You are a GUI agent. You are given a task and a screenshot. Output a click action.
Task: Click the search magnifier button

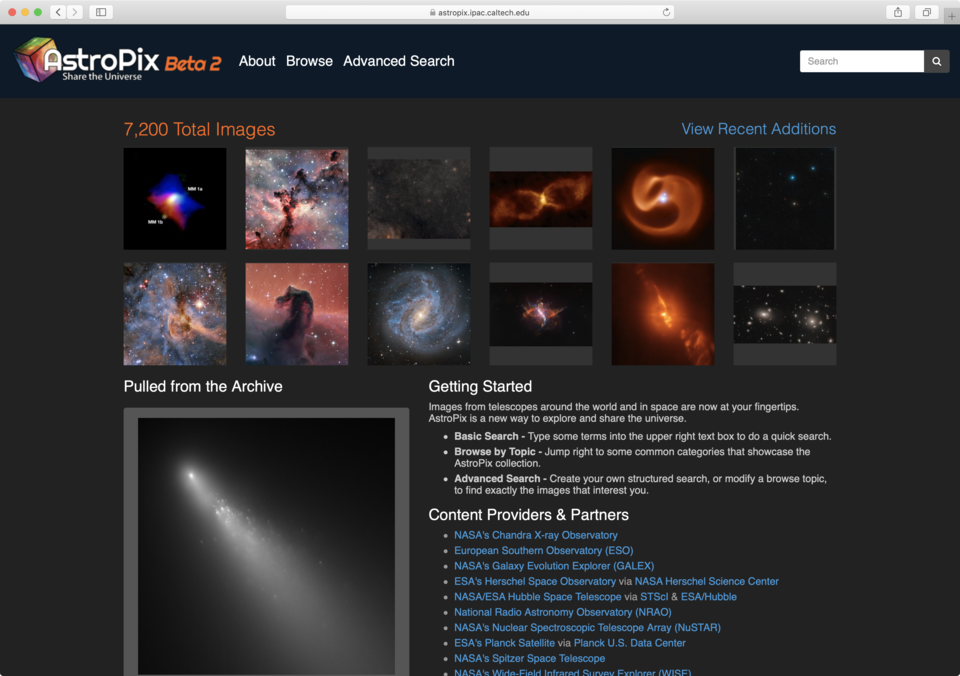pos(936,61)
